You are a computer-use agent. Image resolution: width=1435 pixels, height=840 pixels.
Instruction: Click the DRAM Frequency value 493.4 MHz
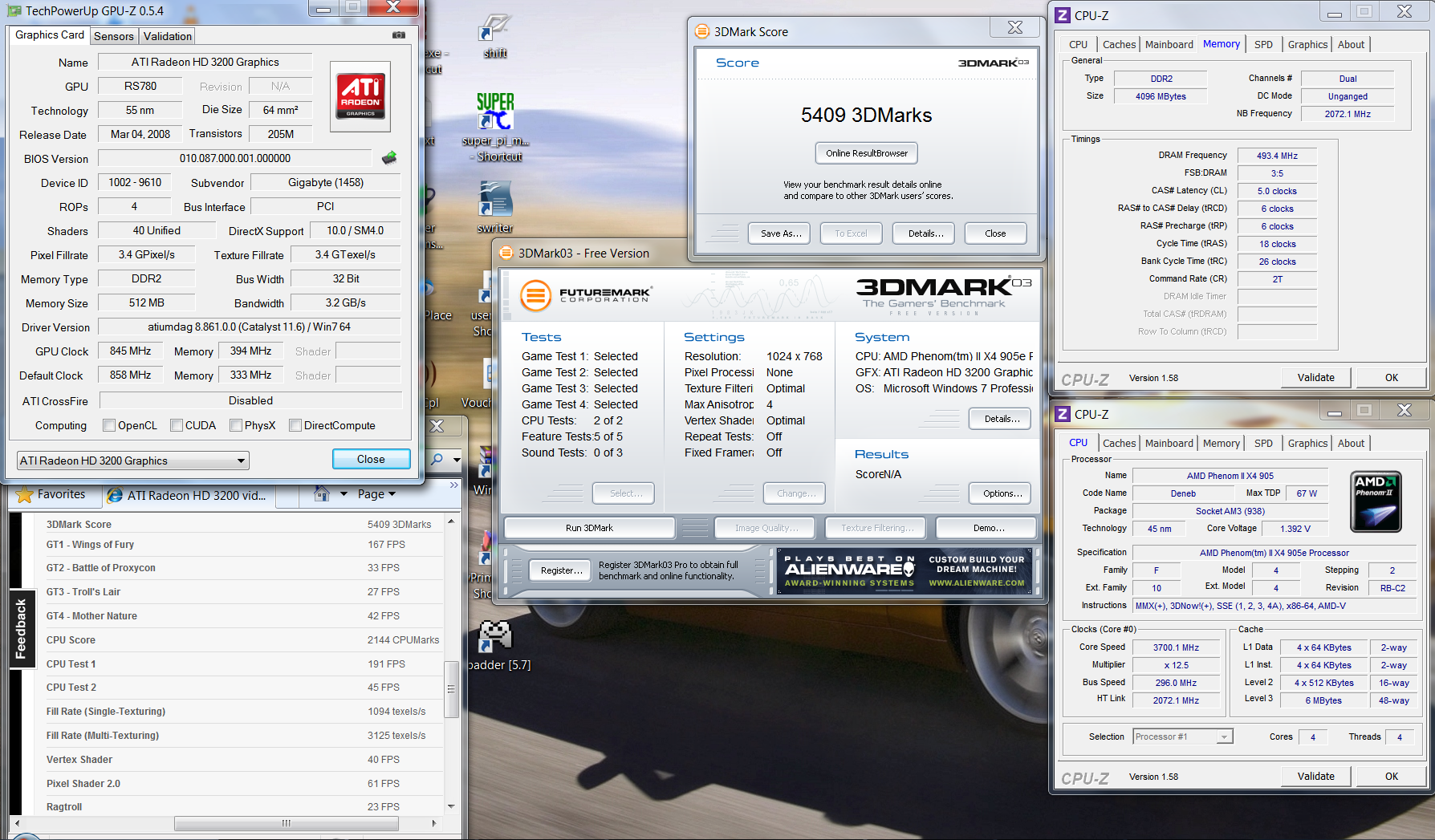pos(1276,156)
